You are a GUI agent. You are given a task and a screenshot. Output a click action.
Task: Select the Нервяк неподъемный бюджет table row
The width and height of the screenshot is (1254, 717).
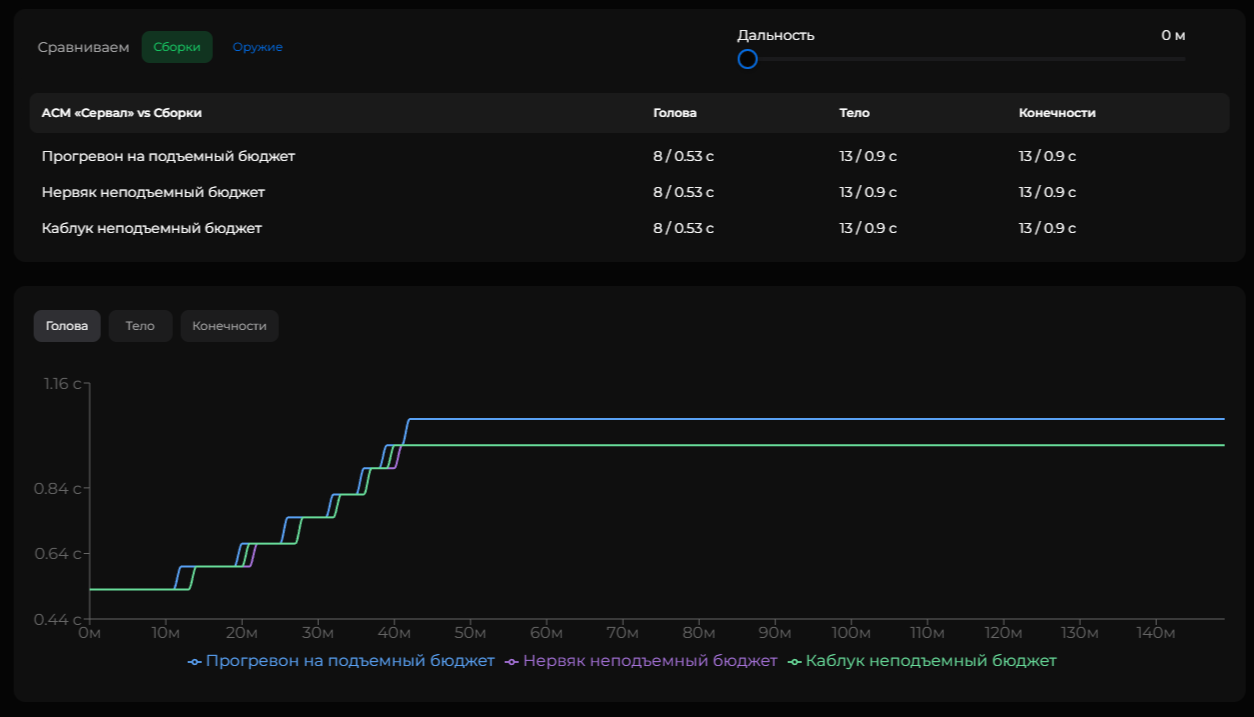tap(153, 192)
